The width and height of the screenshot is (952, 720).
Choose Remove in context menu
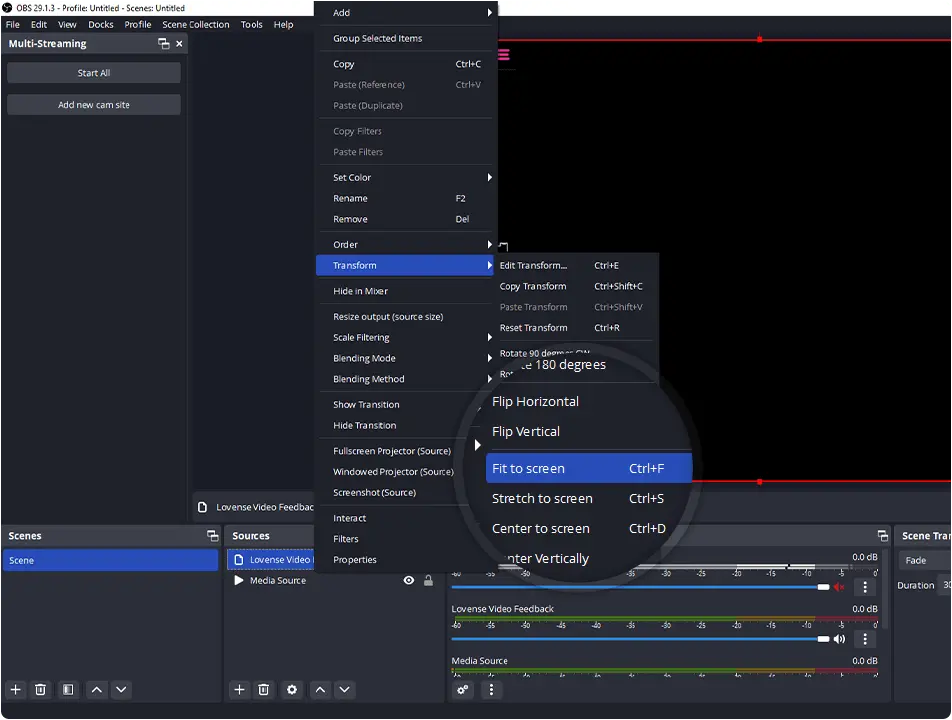(x=404, y=219)
